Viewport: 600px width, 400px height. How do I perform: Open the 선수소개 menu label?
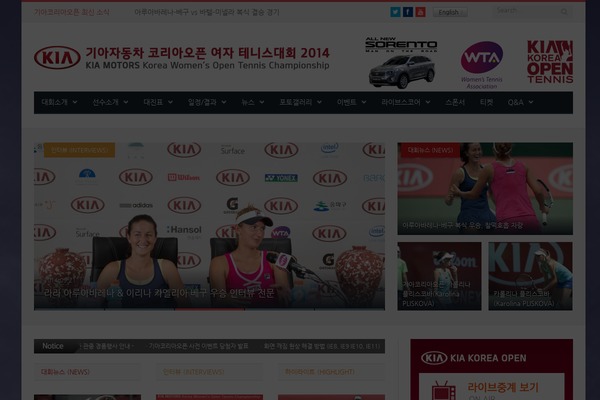(x=106, y=102)
